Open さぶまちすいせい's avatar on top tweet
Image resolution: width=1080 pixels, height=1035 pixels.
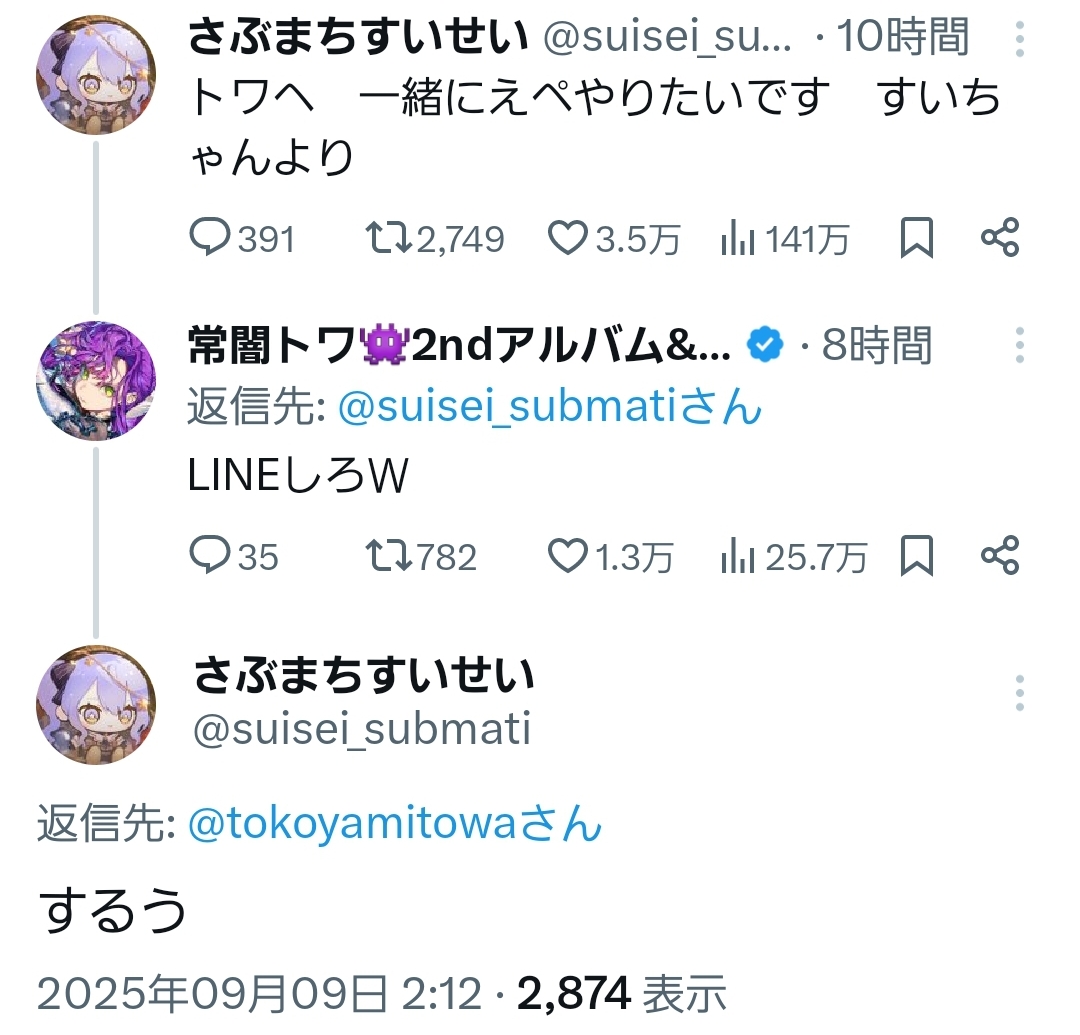coord(96,74)
